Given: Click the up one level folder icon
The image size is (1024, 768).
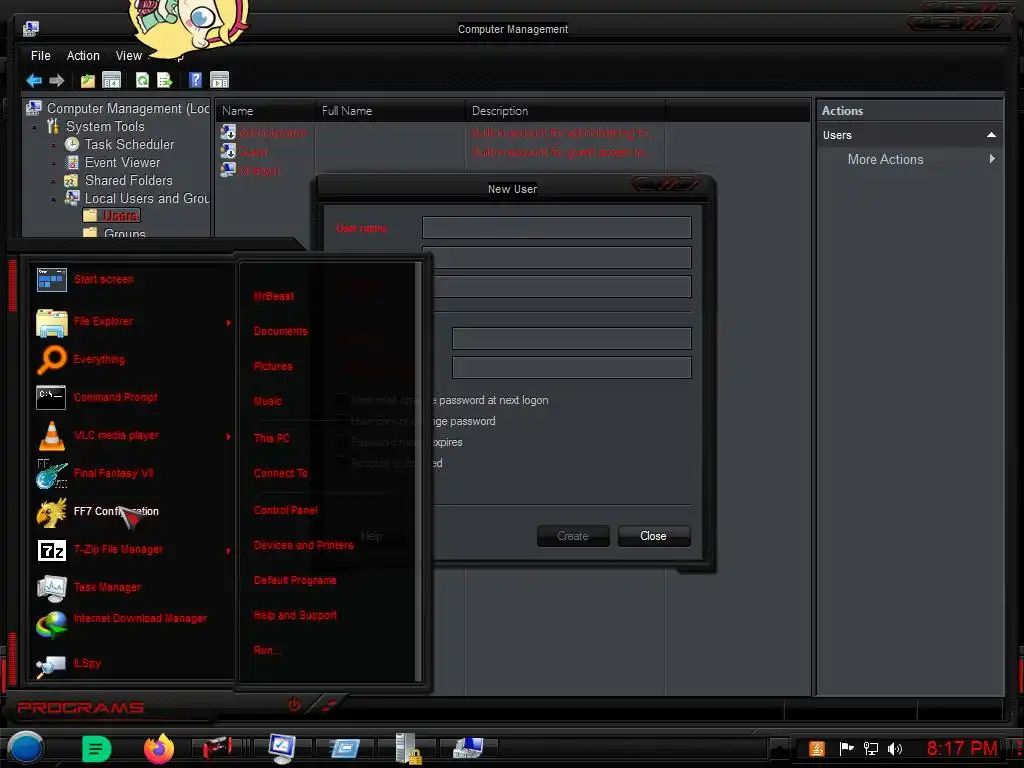Looking at the screenshot, I should point(88,80).
